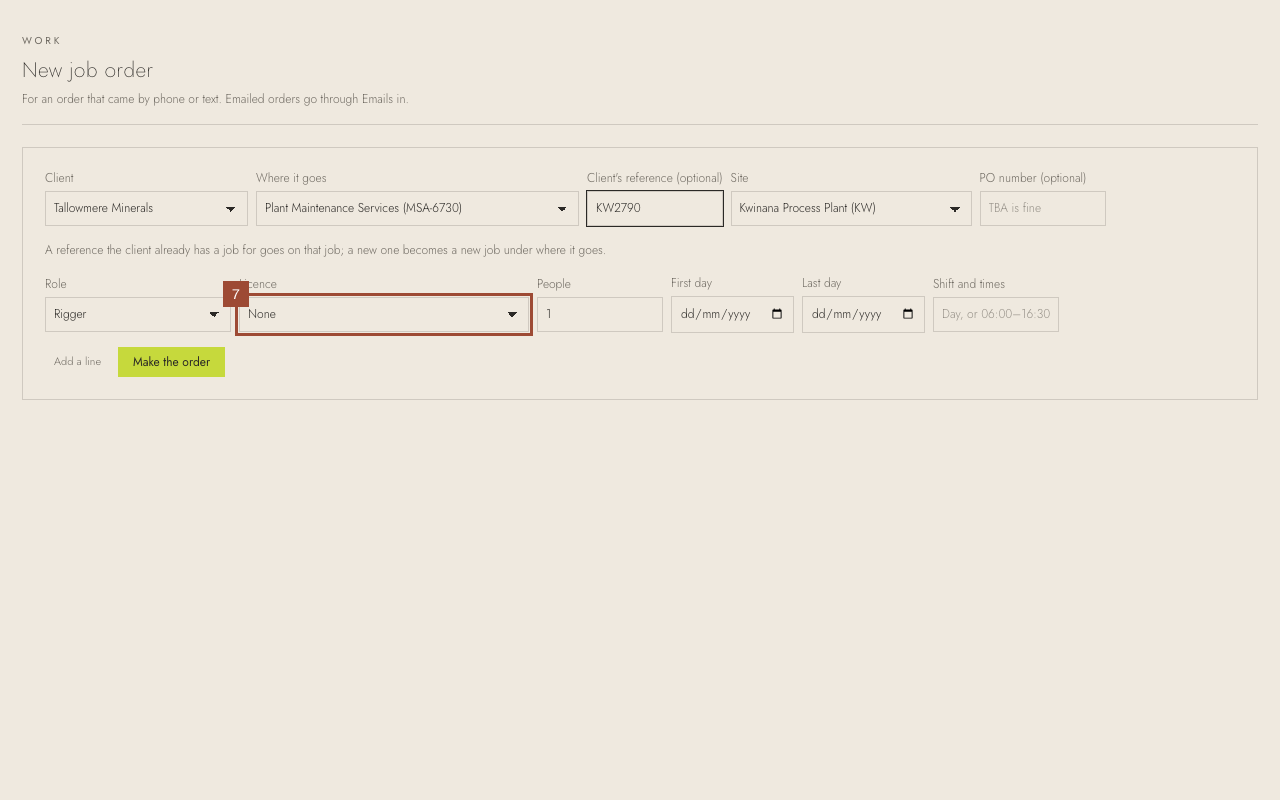Open the Where it goes dropdown

click(x=417, y=208)
